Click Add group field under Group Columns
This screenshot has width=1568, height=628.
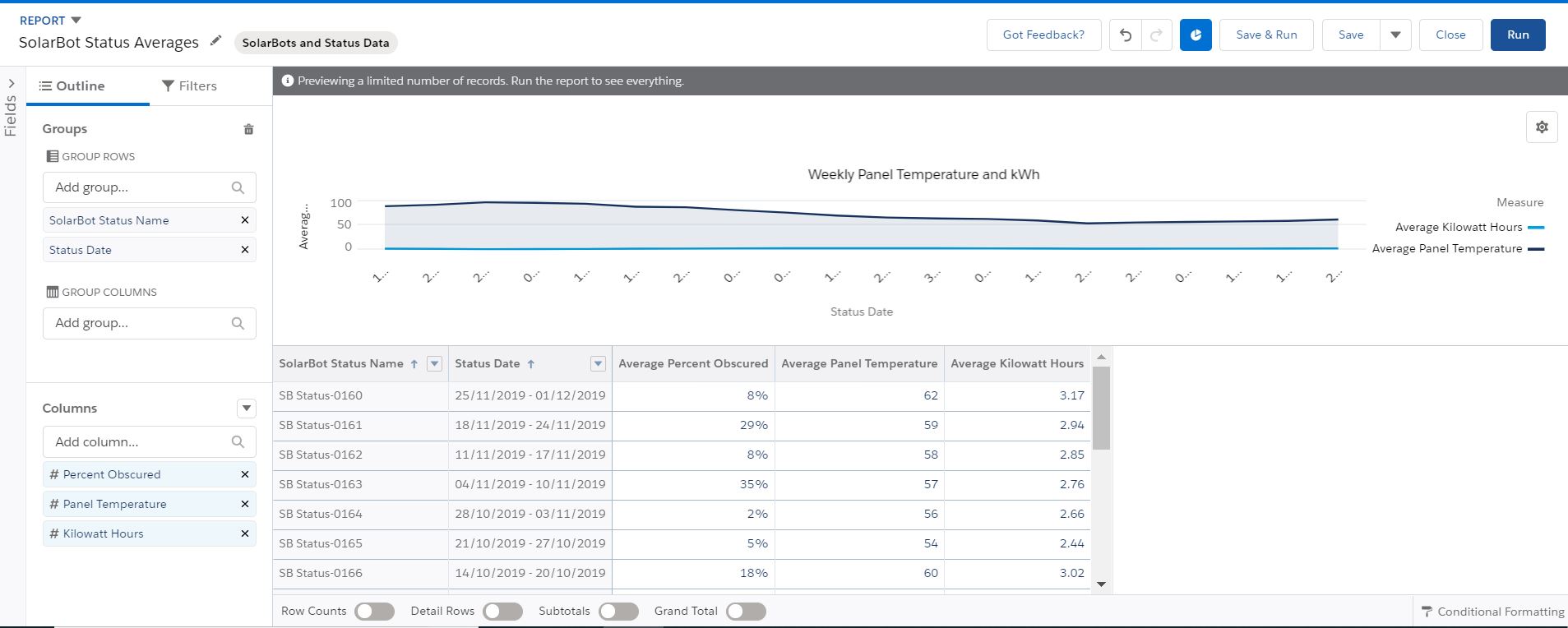[150, 323]
